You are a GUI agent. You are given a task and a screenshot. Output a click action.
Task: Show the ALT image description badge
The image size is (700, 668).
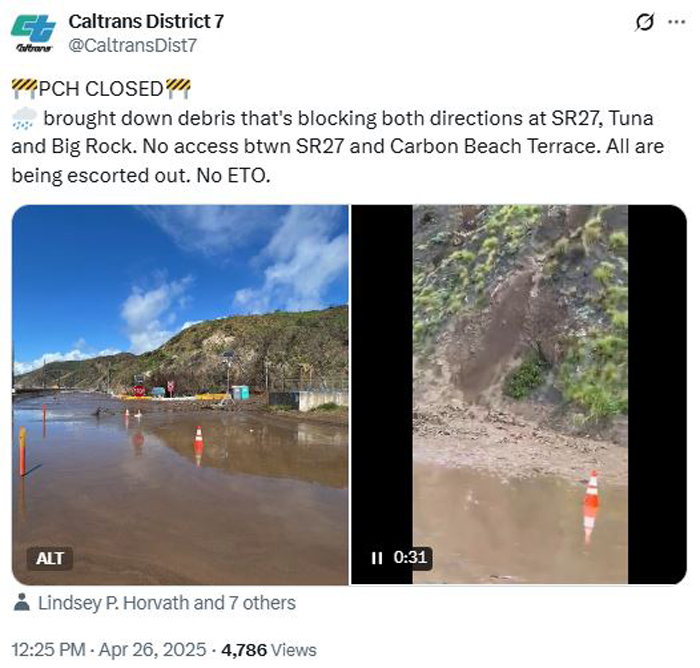[50, 558]
